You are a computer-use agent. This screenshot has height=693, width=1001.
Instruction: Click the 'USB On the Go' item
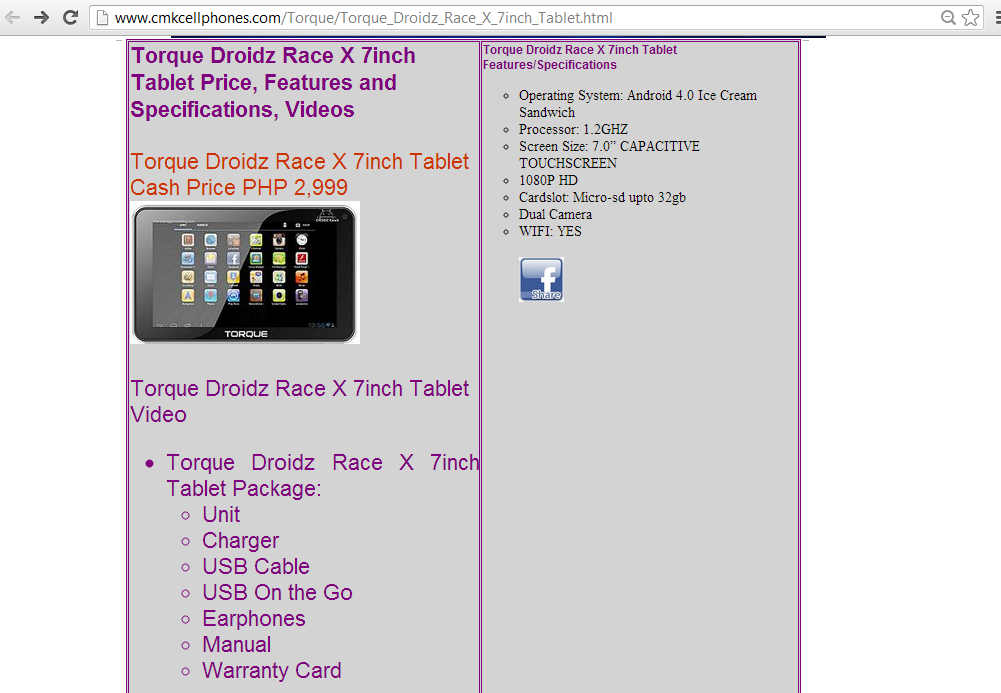click(277, 593)
